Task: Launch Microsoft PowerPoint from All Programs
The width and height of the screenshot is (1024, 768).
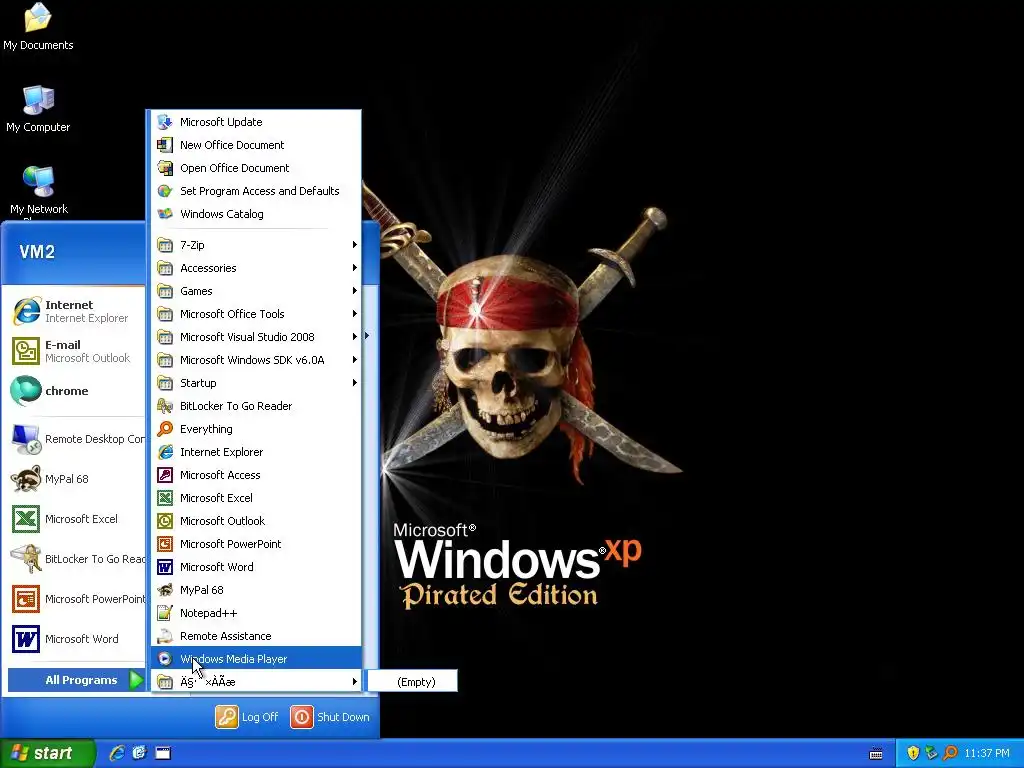Action: (256, 544)
